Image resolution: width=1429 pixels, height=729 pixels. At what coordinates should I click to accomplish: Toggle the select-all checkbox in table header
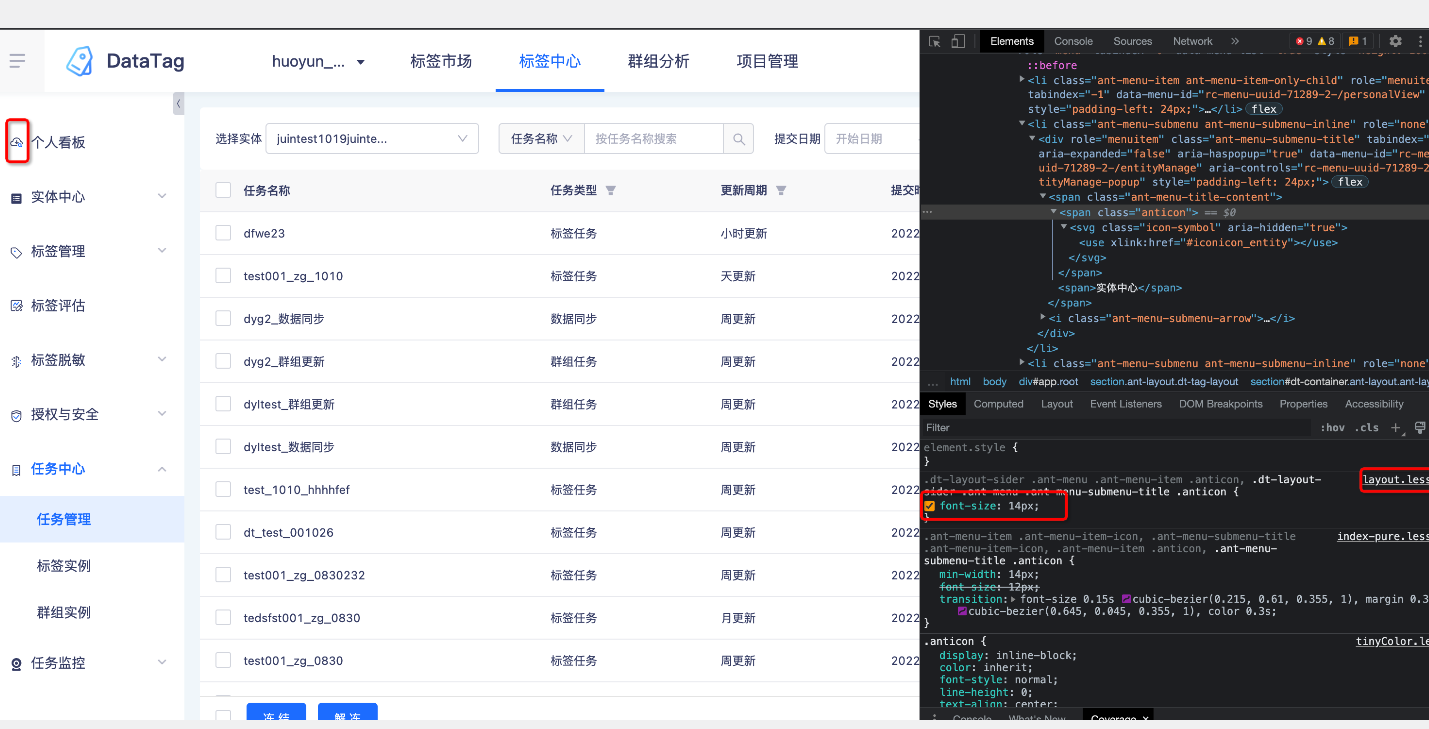tap(222, 189)
